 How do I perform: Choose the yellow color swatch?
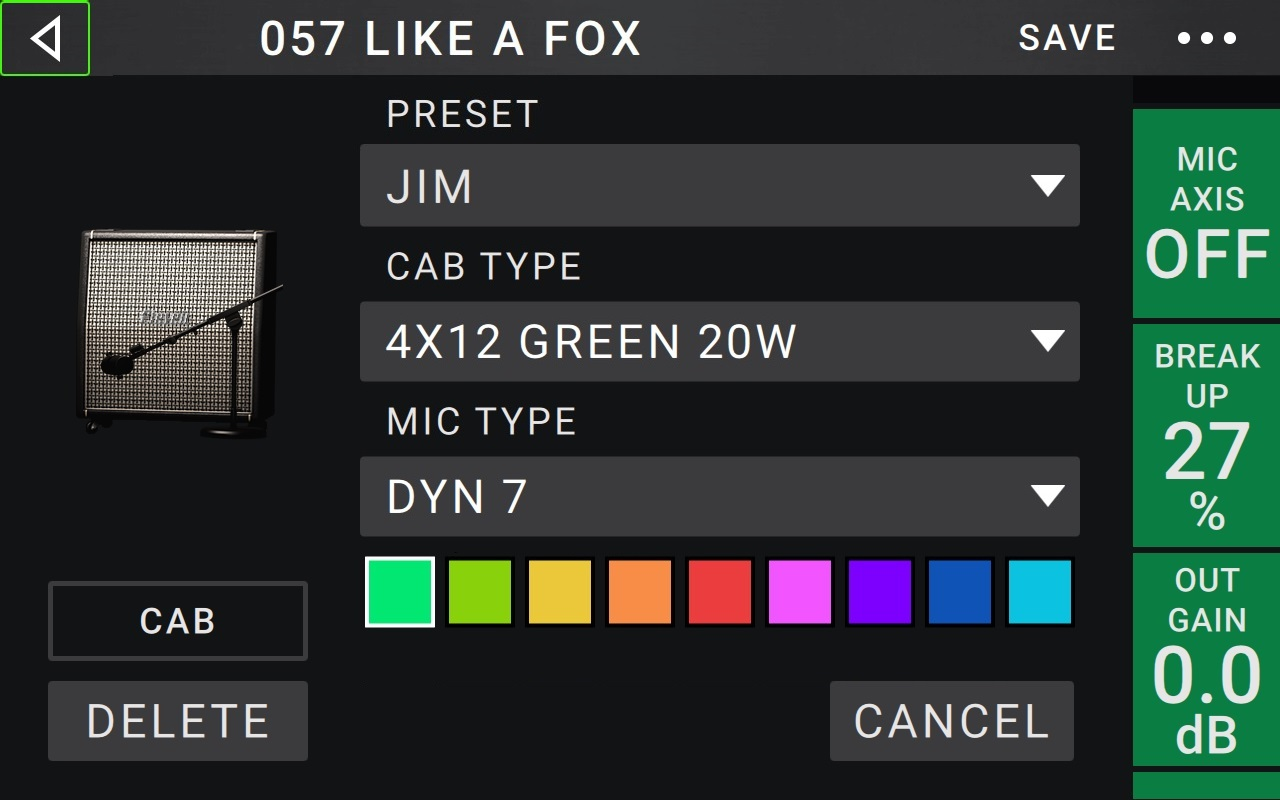(x=560, y=592)
